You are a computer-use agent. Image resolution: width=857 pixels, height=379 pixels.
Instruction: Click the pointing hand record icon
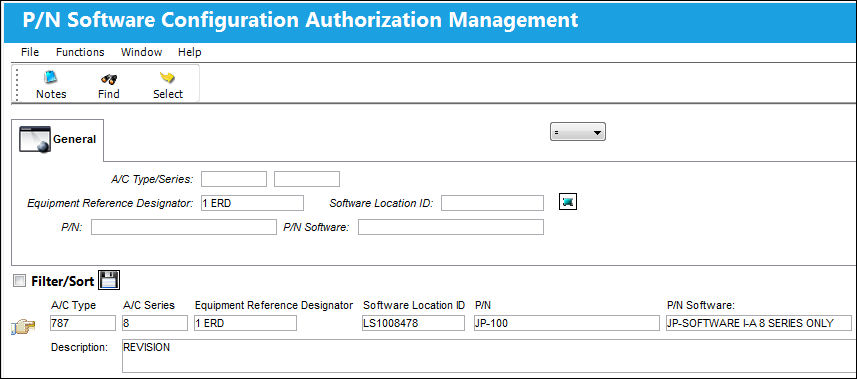(23, 327)
